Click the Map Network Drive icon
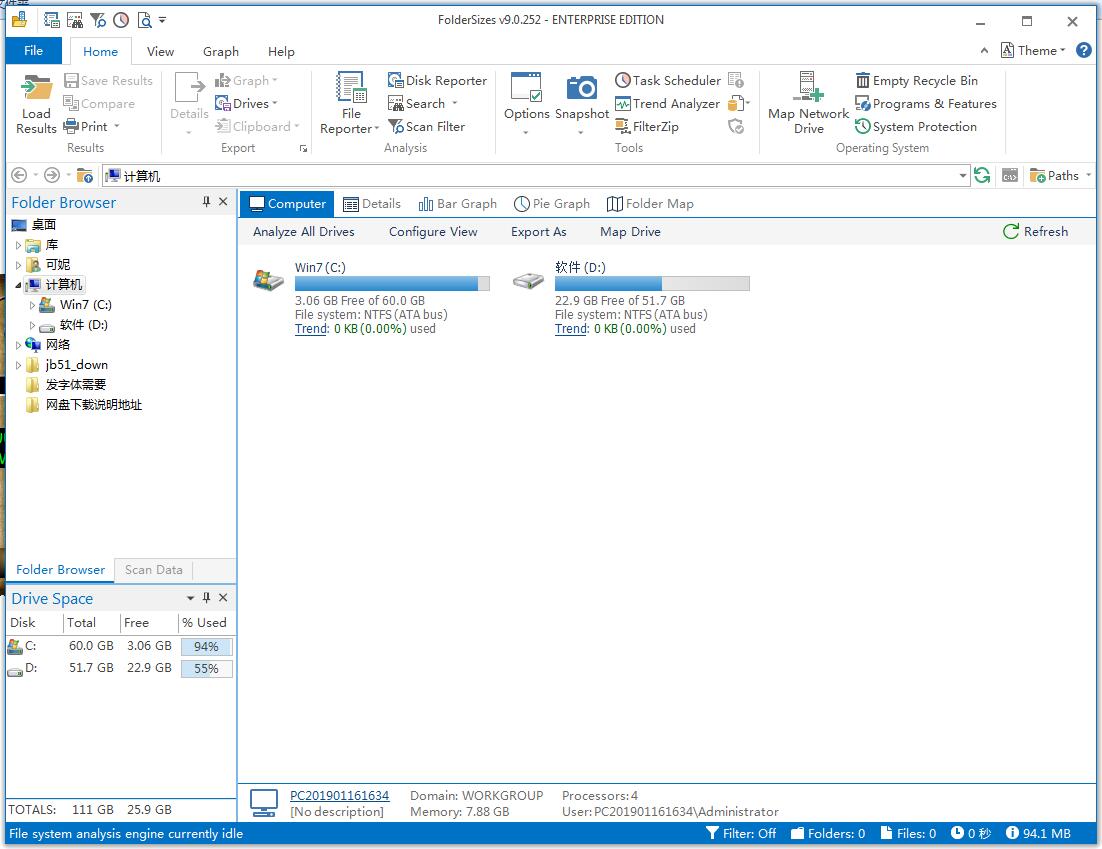Image resolution: width=1102 pixels, height=849 pixels. 808,88
